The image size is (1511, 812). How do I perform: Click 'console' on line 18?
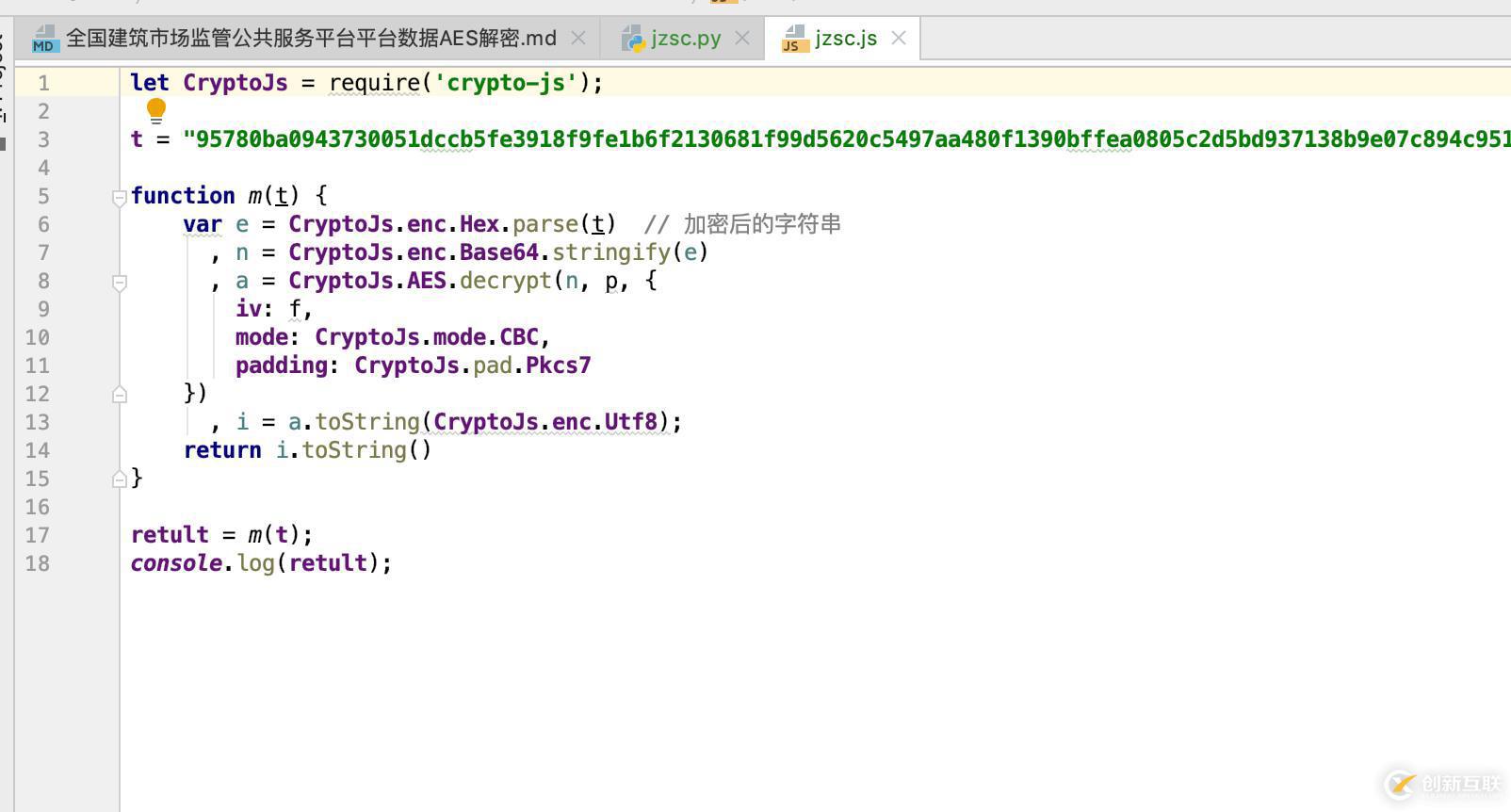[176, 563]
